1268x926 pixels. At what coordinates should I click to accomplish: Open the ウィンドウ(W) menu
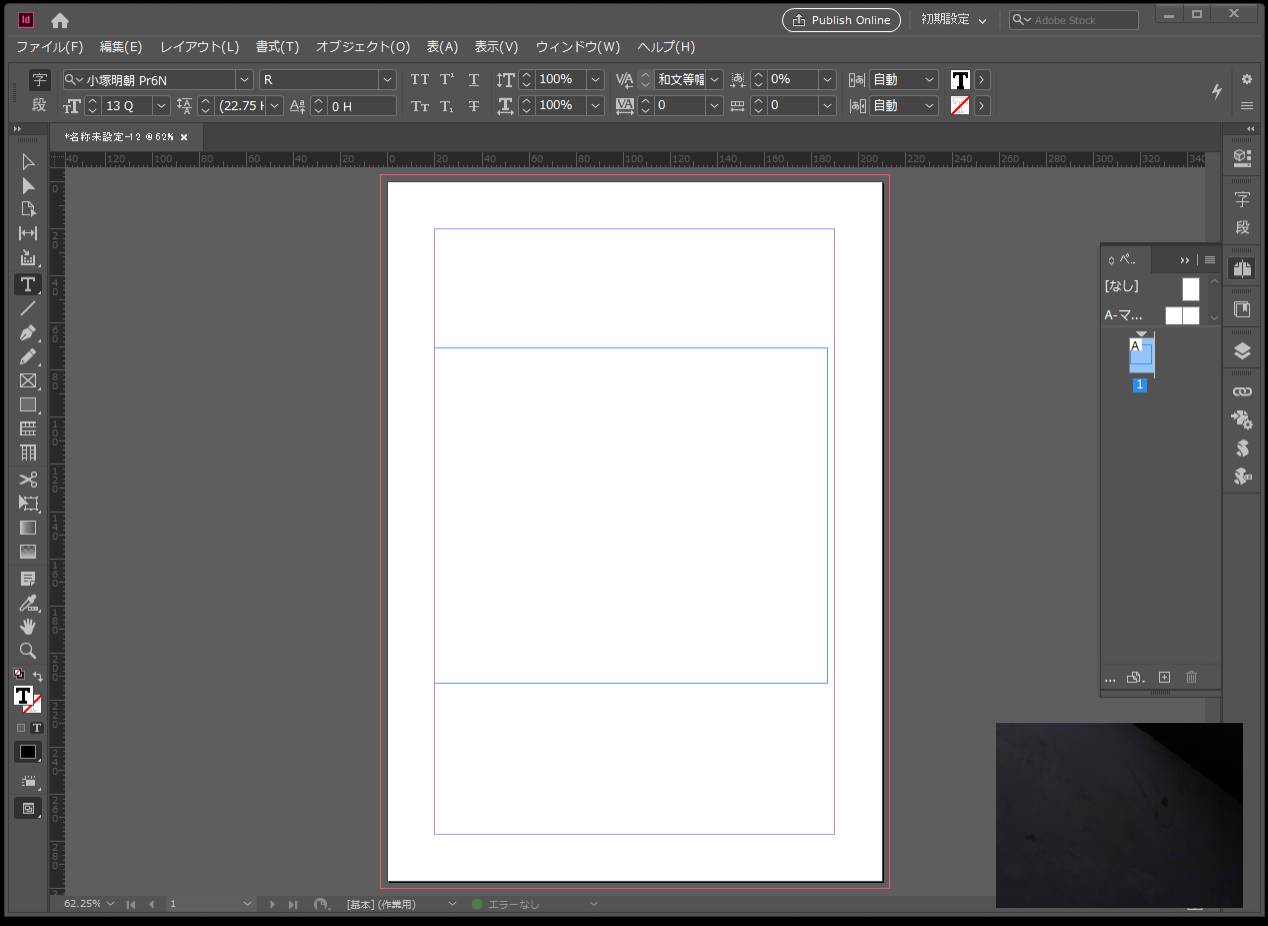tap(578, 47)
